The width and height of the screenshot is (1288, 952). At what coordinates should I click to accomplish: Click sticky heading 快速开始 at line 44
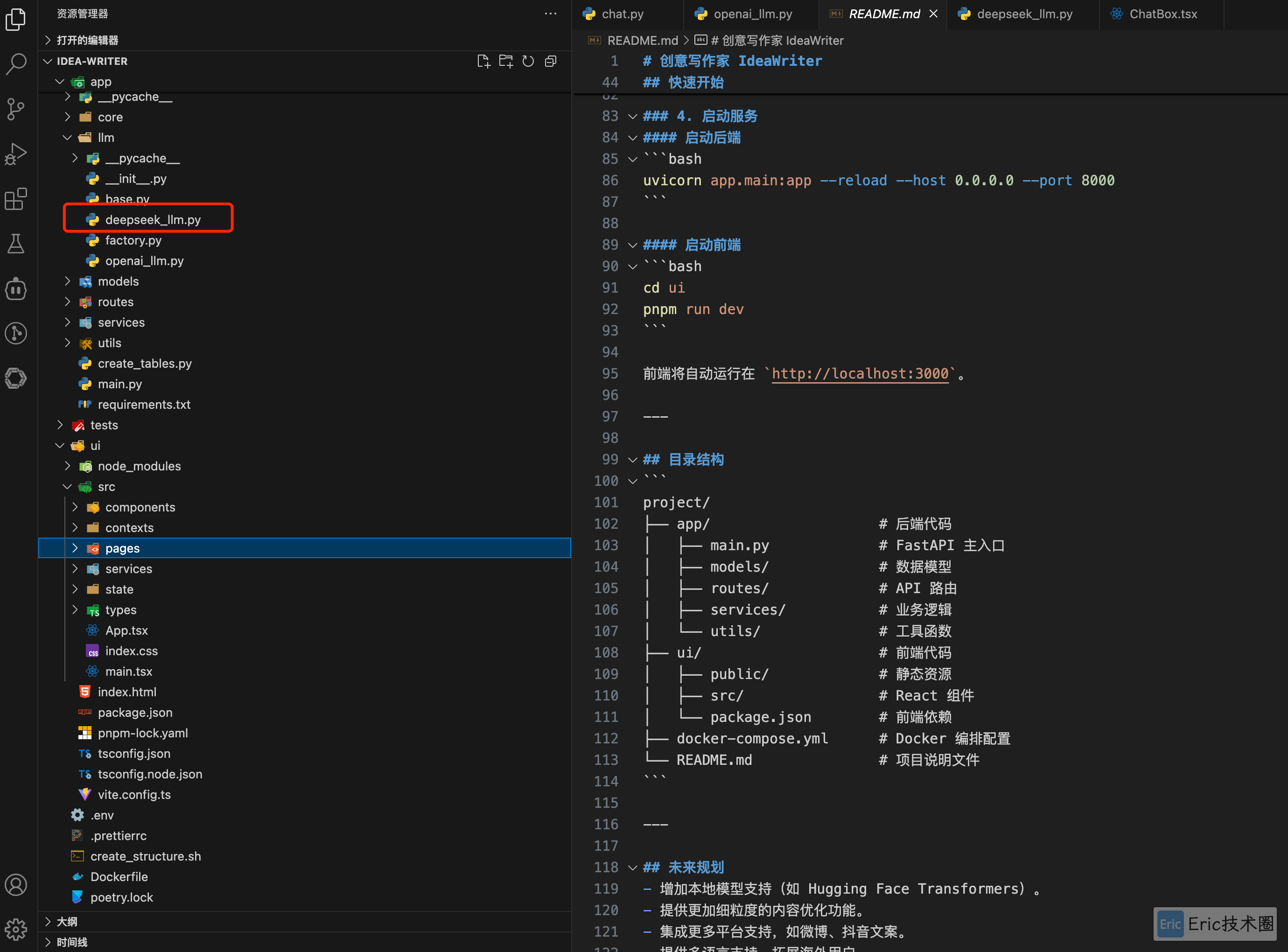pyautogui.click(x=684, y=83)
